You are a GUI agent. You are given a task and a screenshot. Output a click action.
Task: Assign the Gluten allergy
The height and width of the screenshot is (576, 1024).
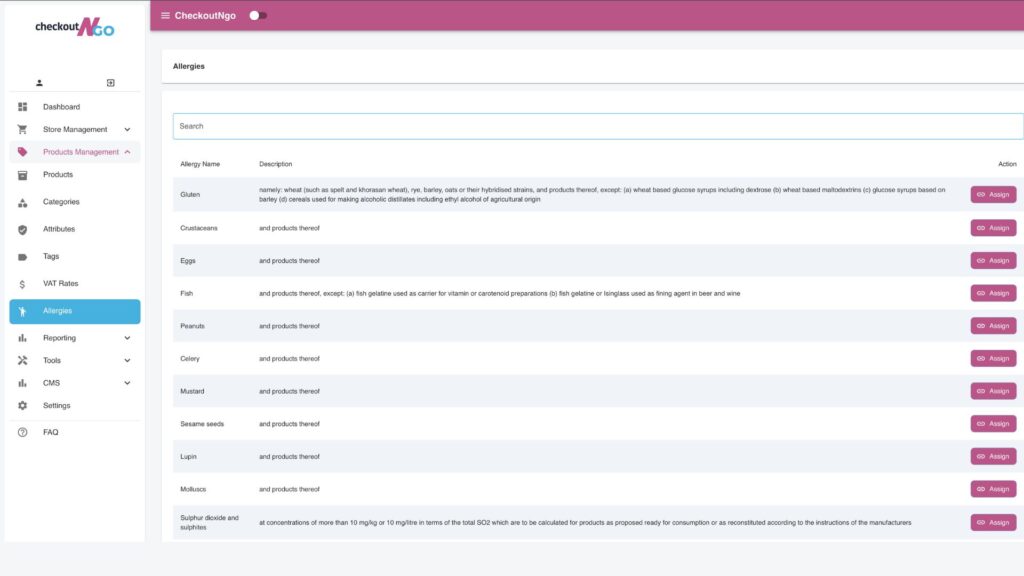click(x=992, y=194)
